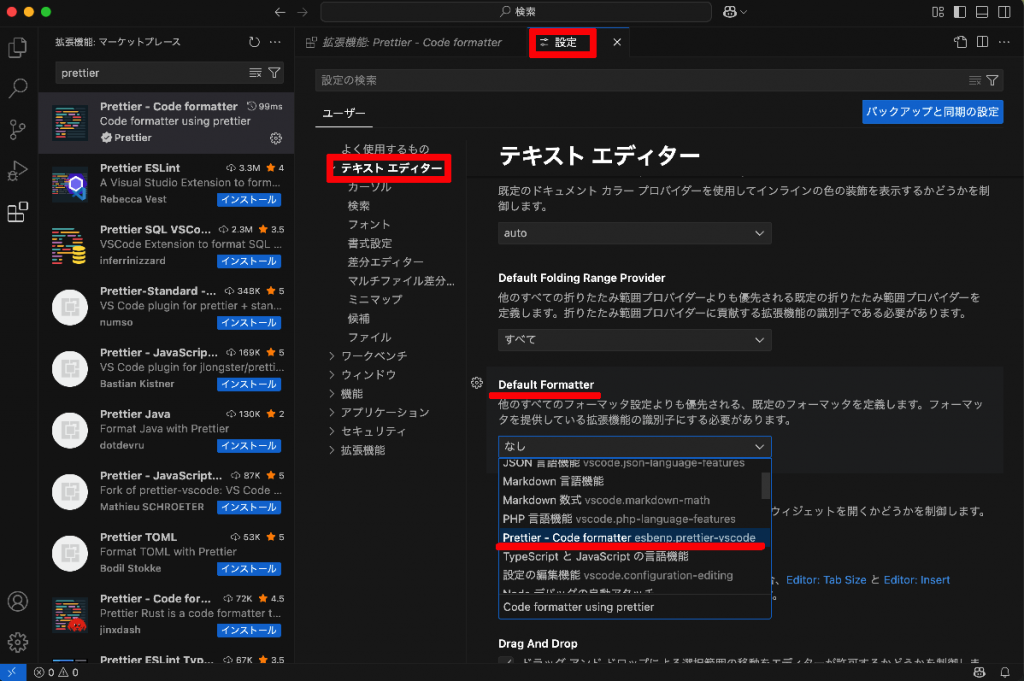Open the Source Control view
The height and width of the screenshot is (681, 1024).
pos(18,130)
